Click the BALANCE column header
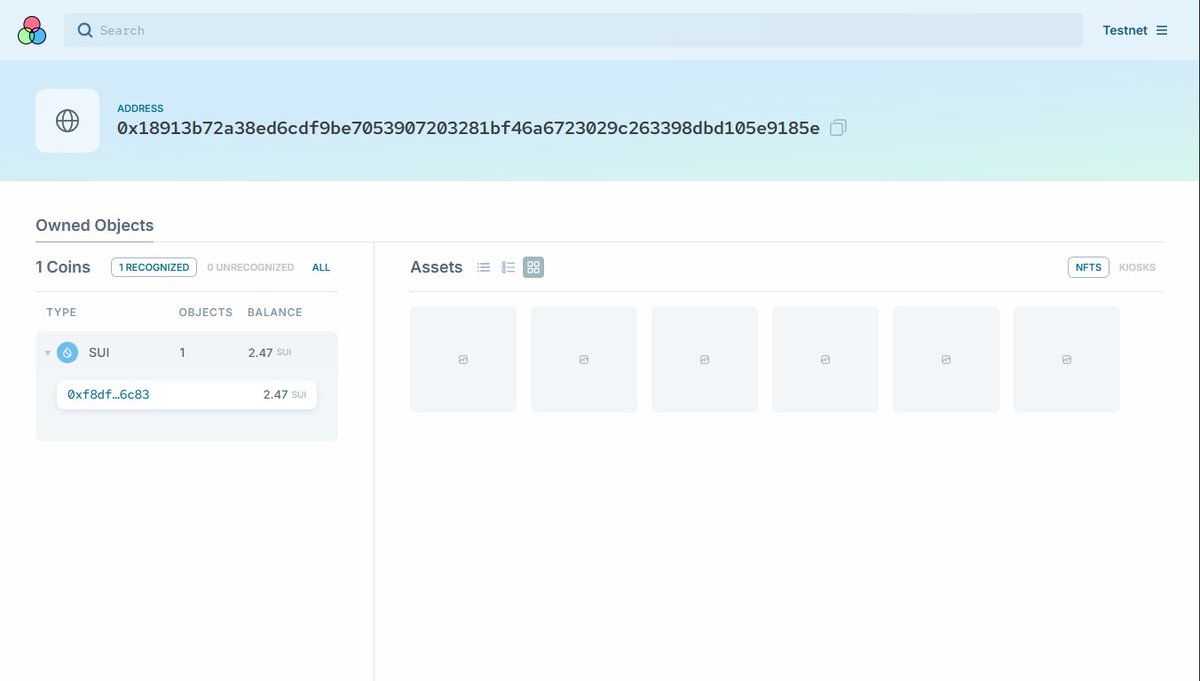This screenshot has width=1200, height=681. 275,312
